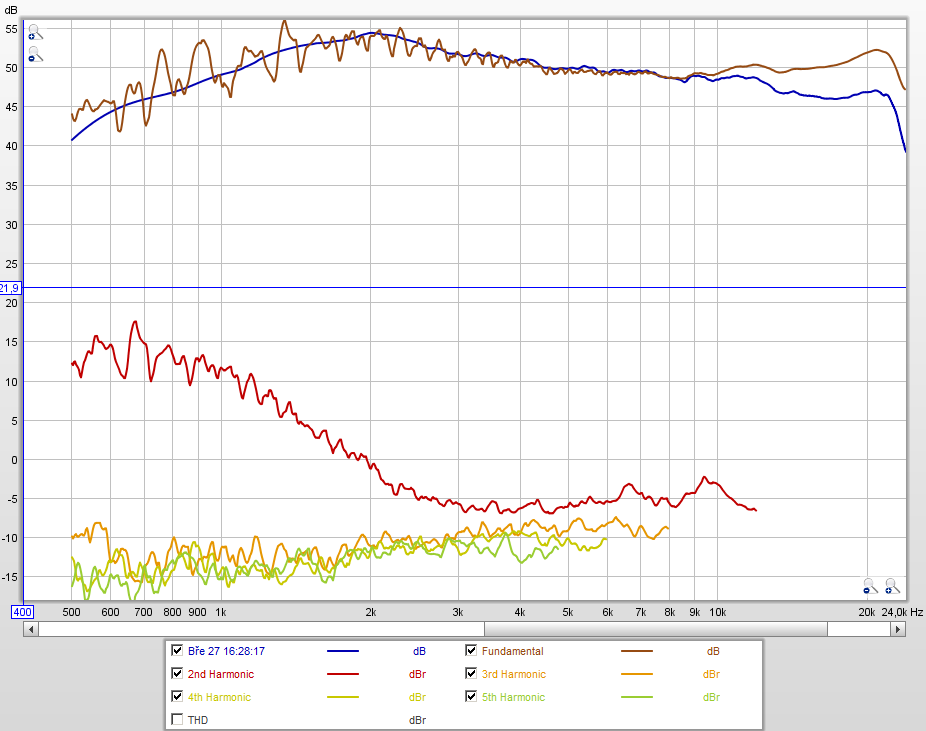The width and height of the screenshot is (926, 731).
Task: Uncheck the 5th Harmonic checkbox
Action: point(471,696)
